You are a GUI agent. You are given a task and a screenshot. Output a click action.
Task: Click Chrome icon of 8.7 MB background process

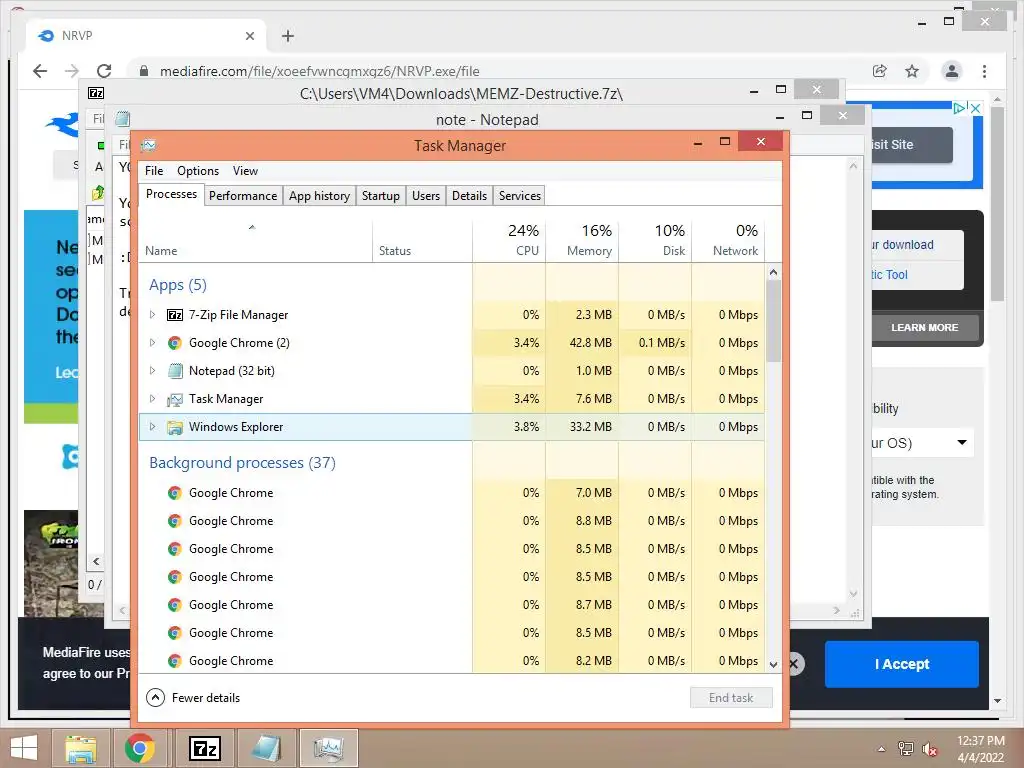(174, 605)
